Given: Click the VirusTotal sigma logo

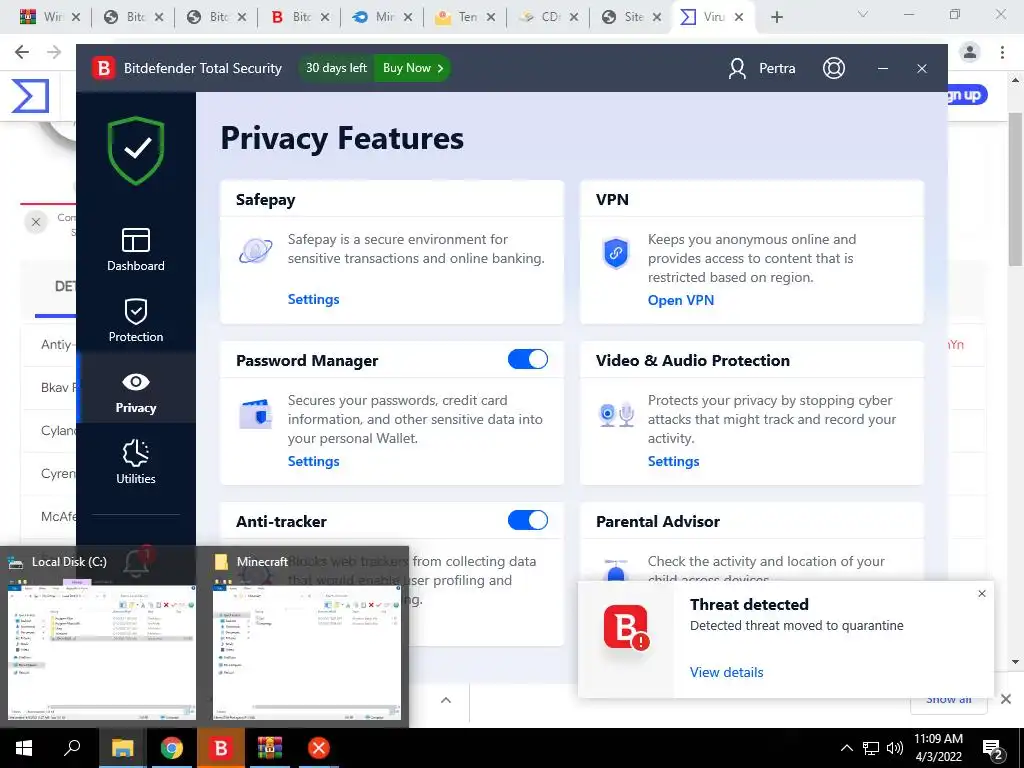Looking at the screenshot, I should tap(30, 95).
